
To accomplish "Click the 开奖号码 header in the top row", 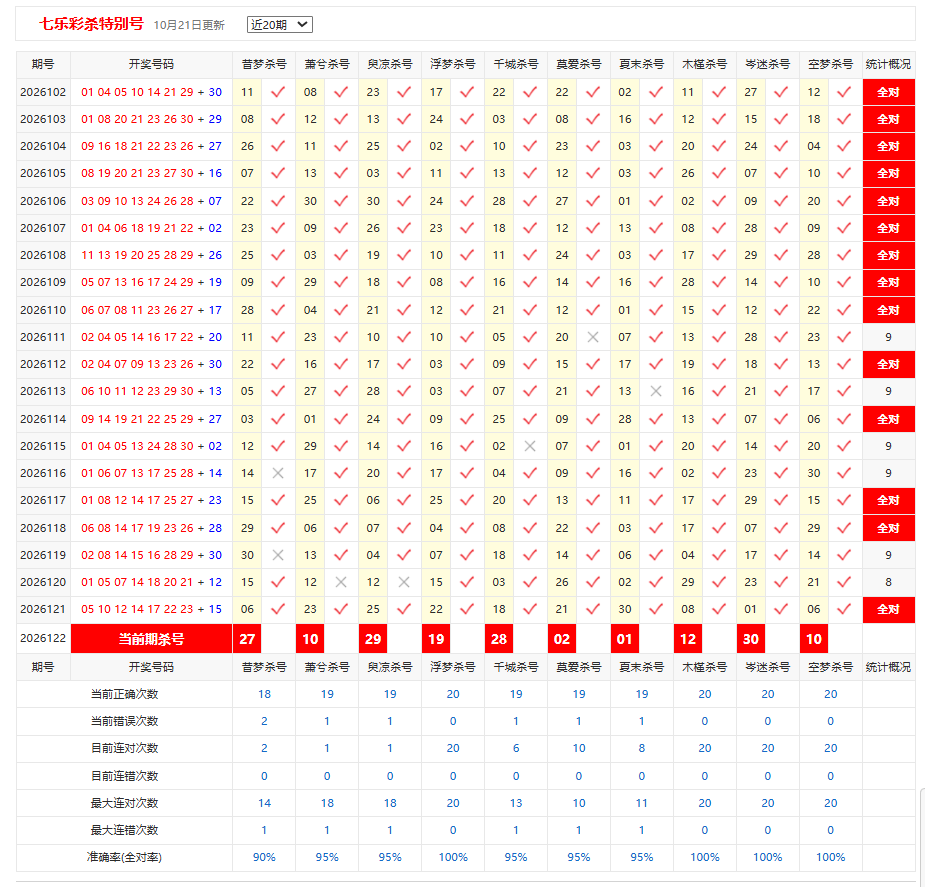I will pyautogui.click(x=152, y=64).
